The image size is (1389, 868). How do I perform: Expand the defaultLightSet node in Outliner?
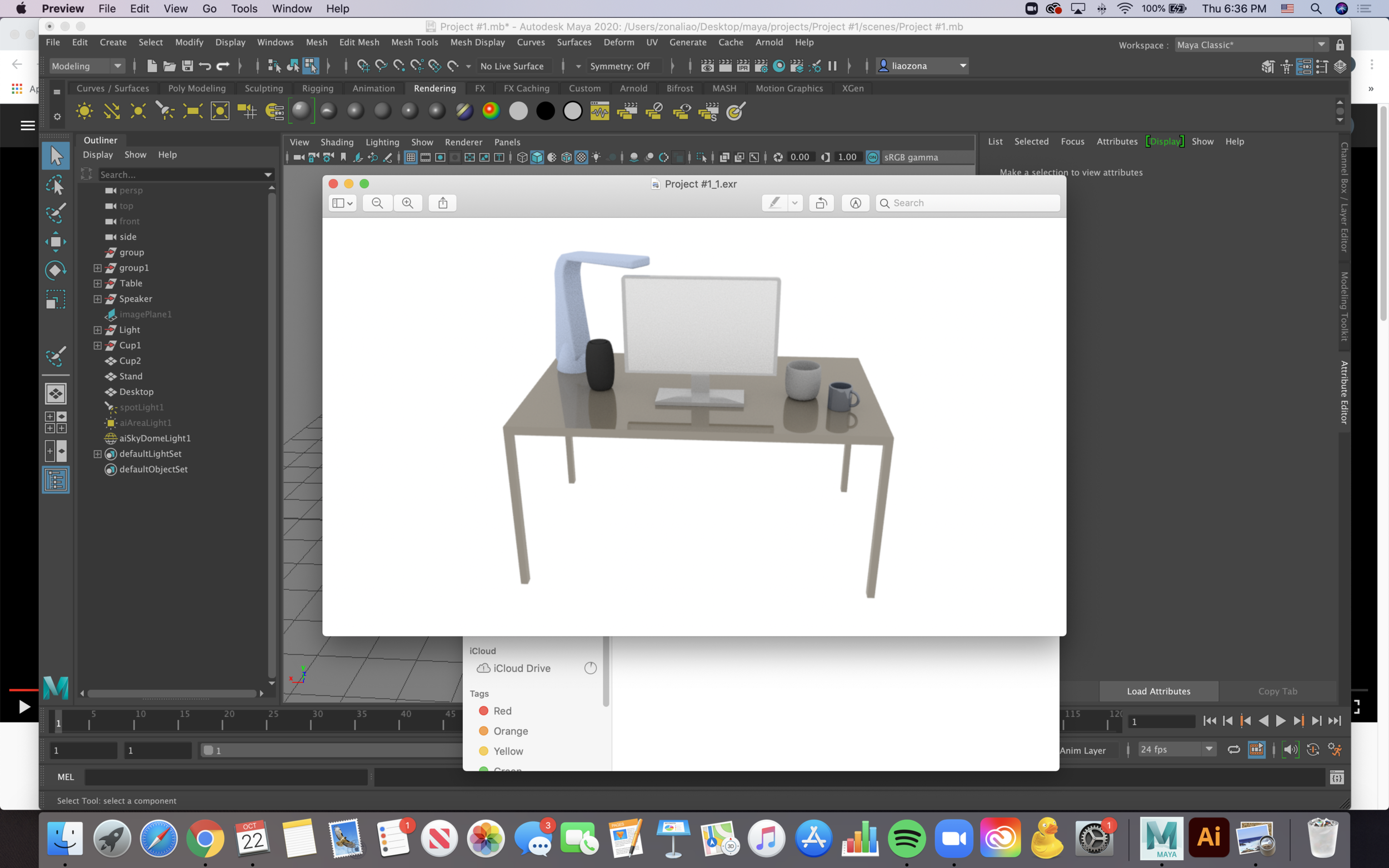[98, 454]
